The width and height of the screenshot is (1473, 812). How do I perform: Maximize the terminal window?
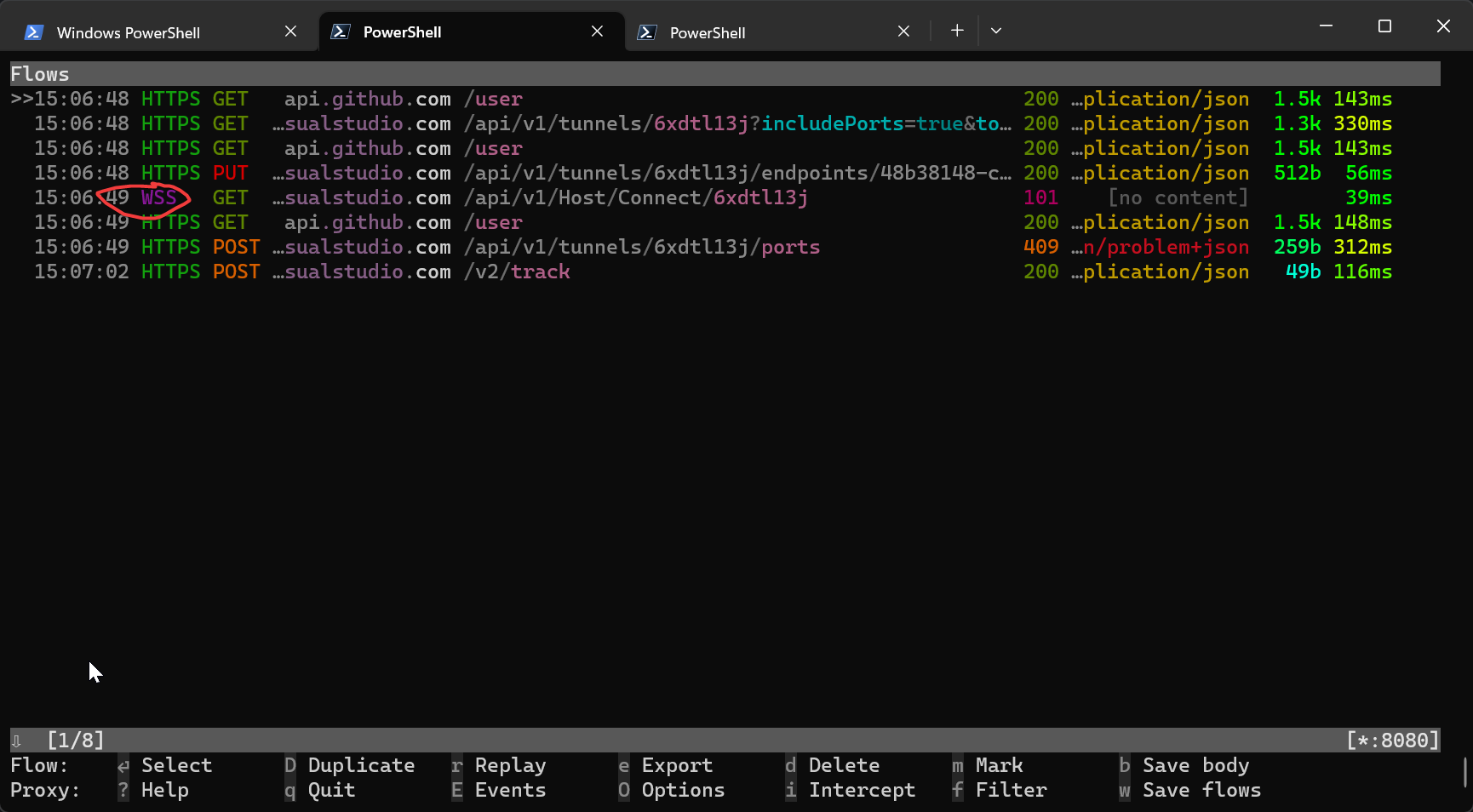tap(1384, 26)
